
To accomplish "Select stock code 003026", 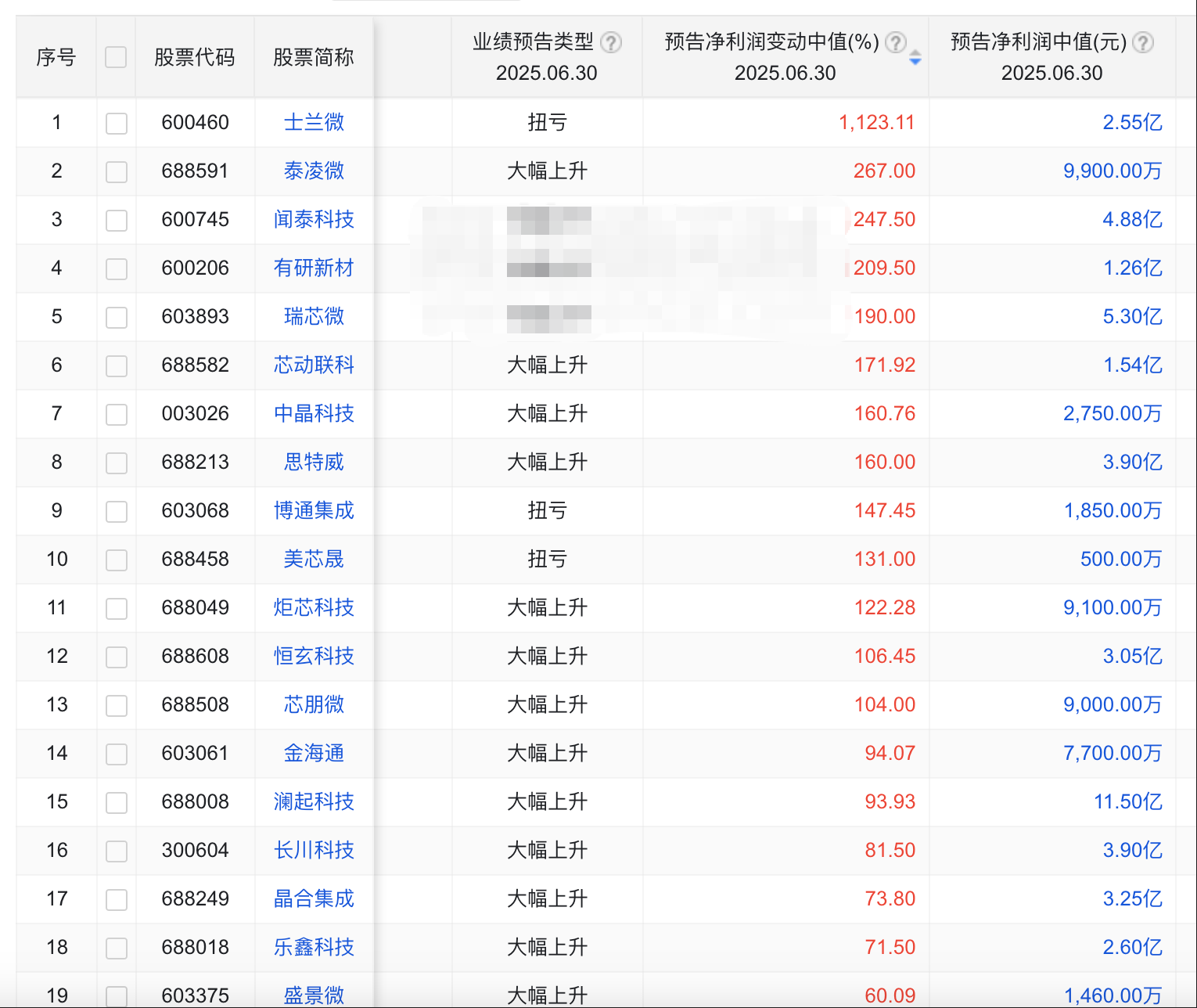I will point(196,413).
